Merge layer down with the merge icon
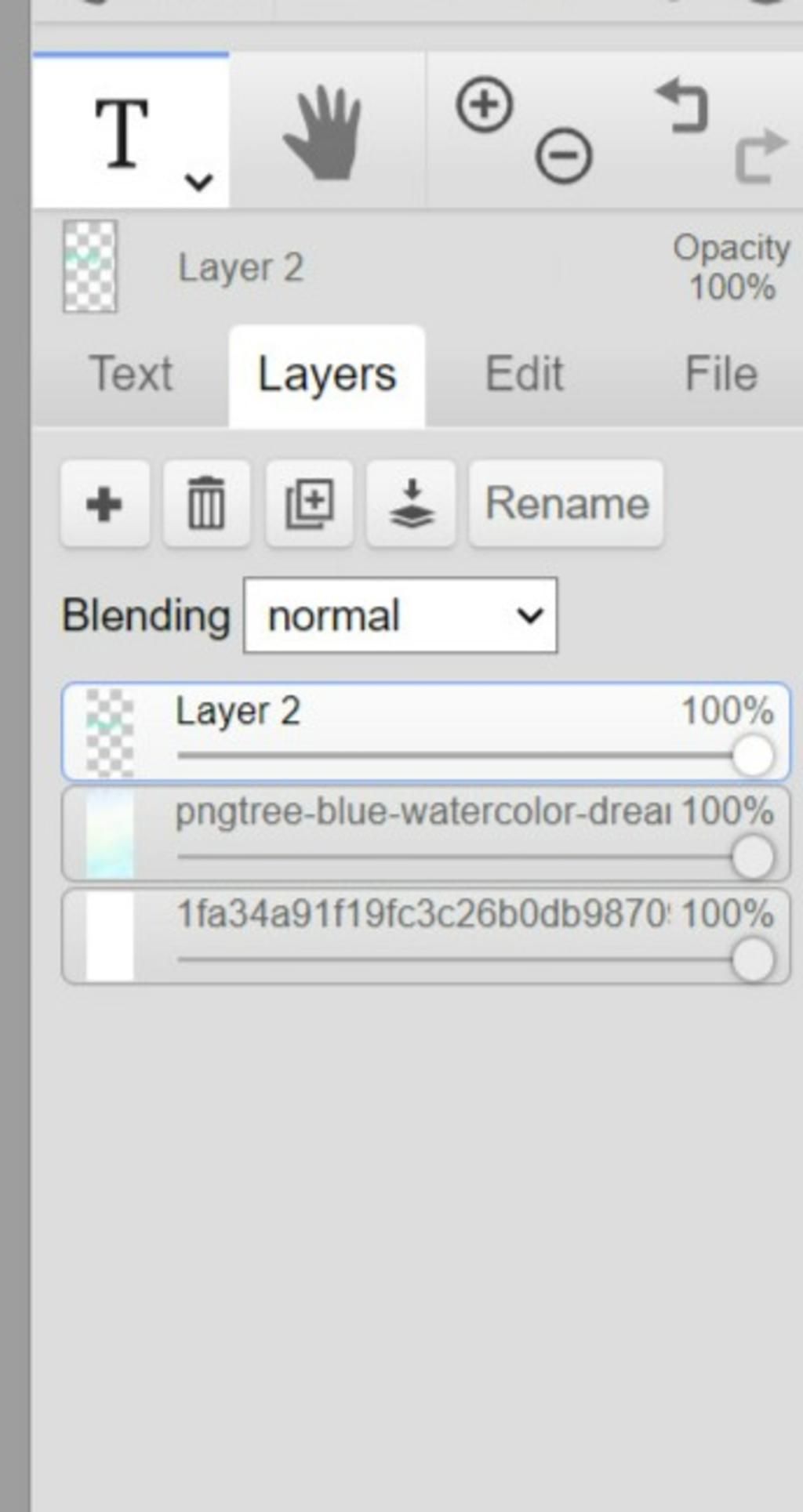803x1512 pixels. [411, 503]
